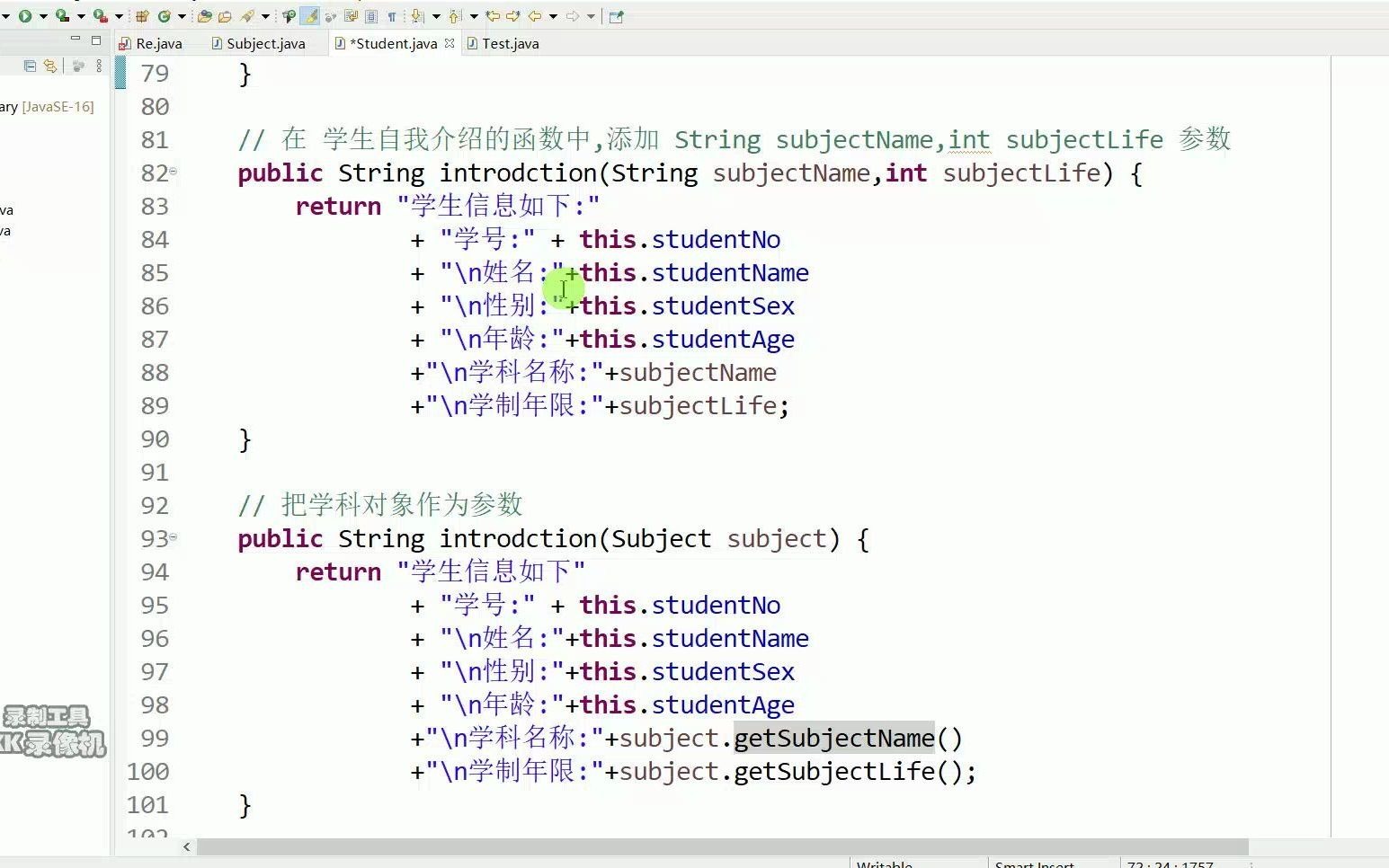Click Next Edit Location arrow icon
The width and height of the screenshot is (1389, 868).
[513, 16]
